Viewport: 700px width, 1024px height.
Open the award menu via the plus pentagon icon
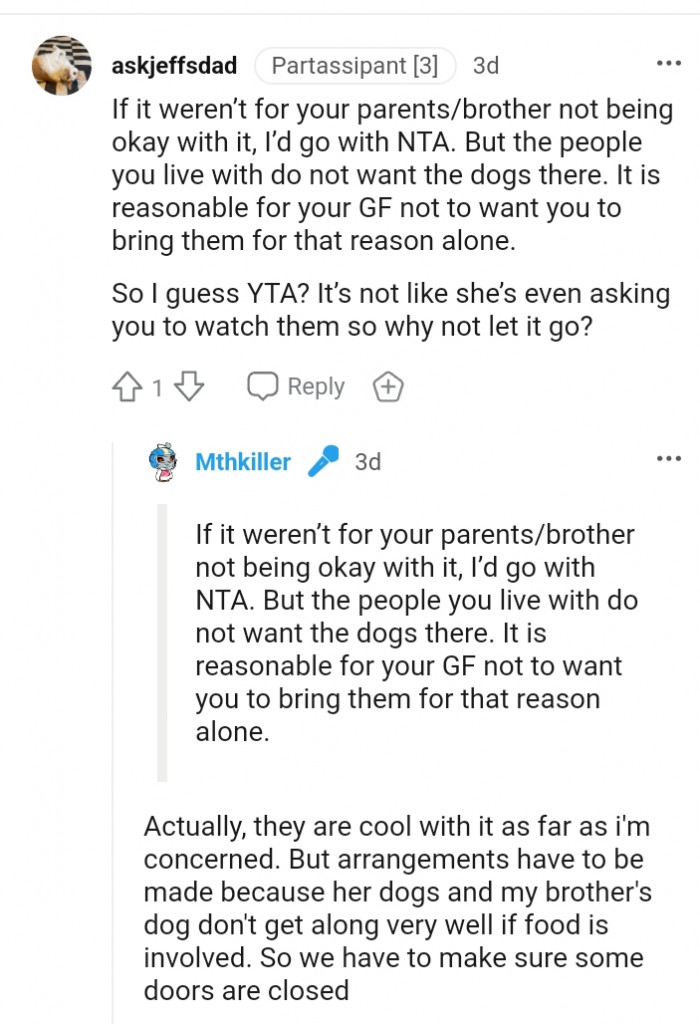[x=388, y=386]
